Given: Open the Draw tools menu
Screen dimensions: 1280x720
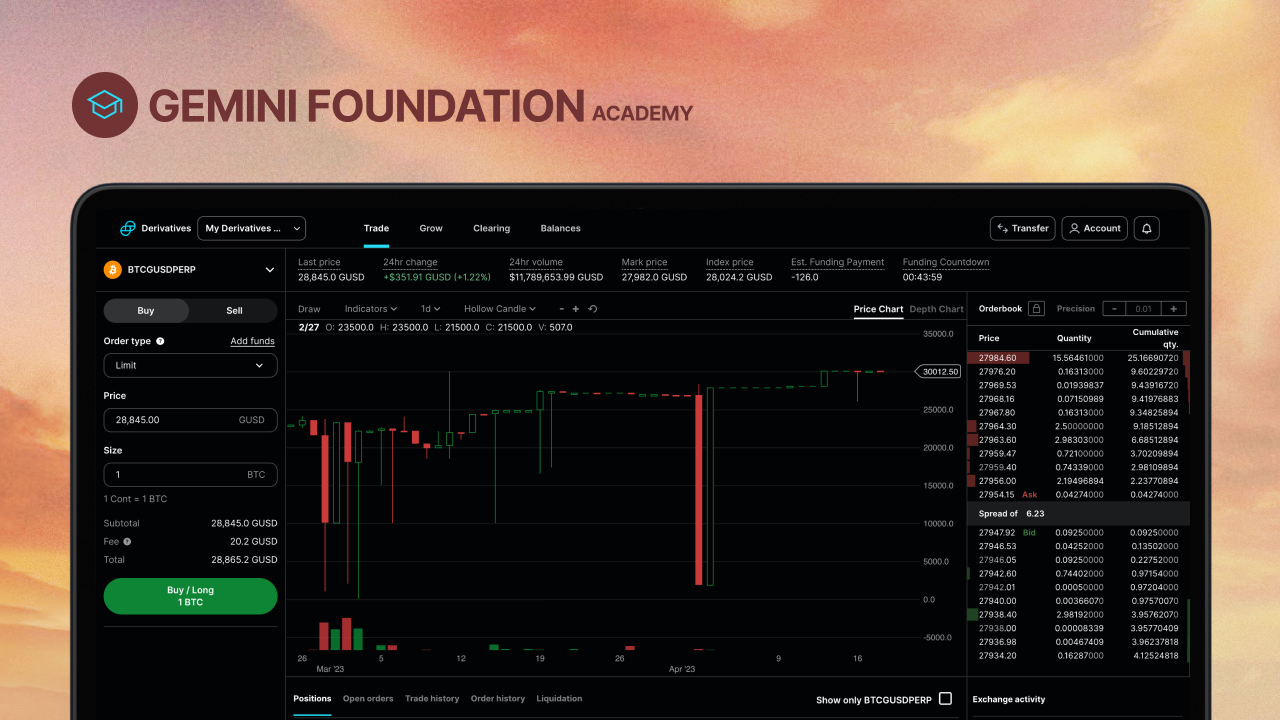Looking at the screenshot, I should pyautogui.click(x=309, y=309).
